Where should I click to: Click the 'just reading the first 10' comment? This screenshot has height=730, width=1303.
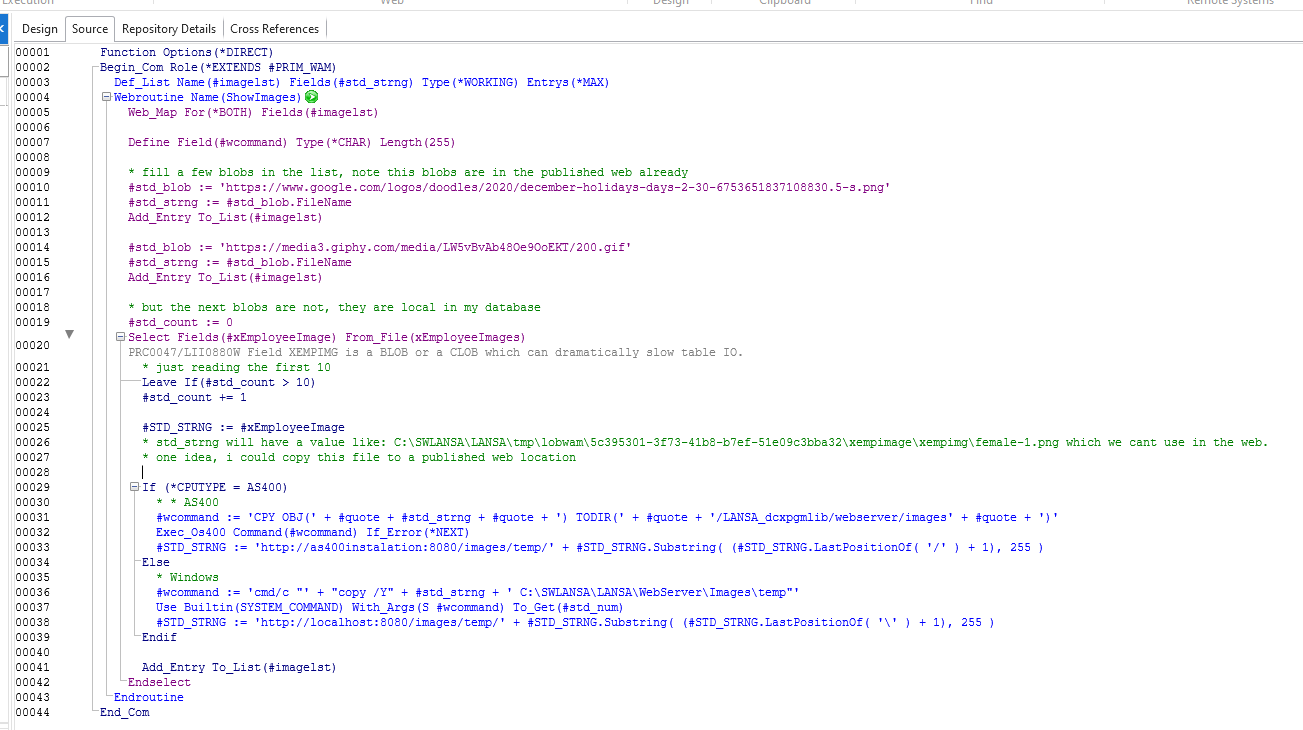pyautogui.click(x=236, y=367)
